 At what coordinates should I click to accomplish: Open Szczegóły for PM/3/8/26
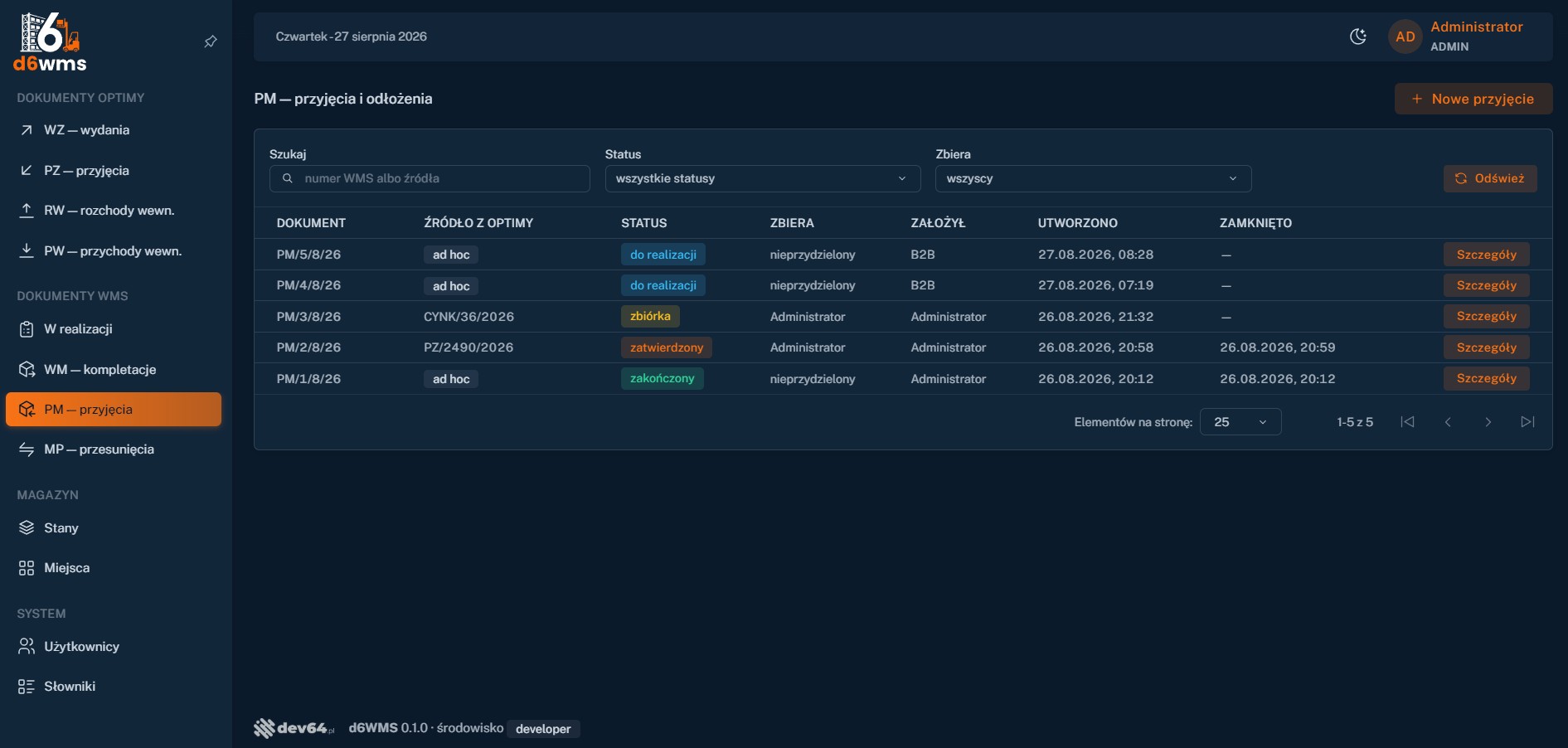click(1487, 316)
